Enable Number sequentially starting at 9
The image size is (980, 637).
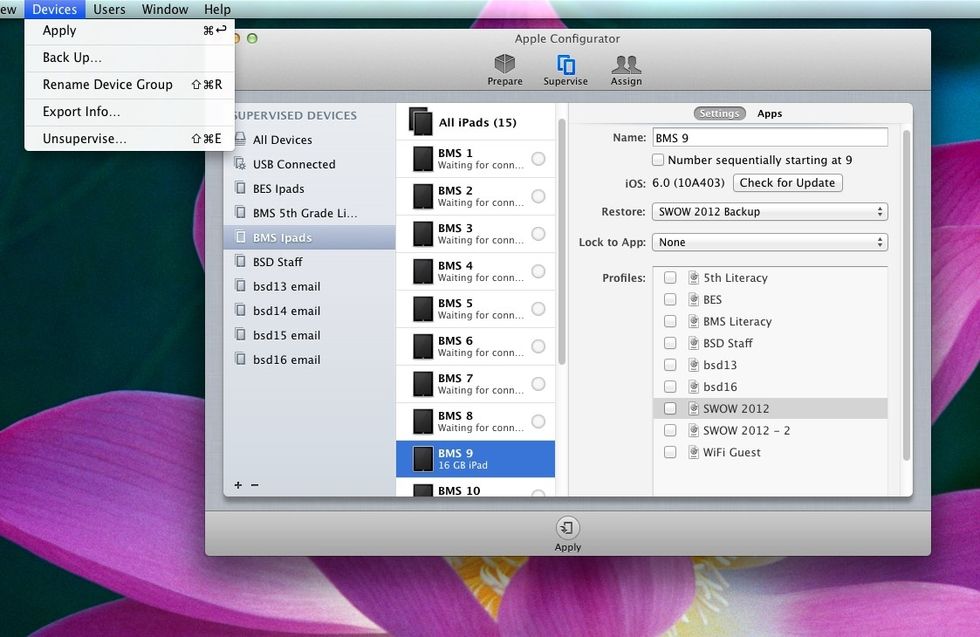(658, 160)
